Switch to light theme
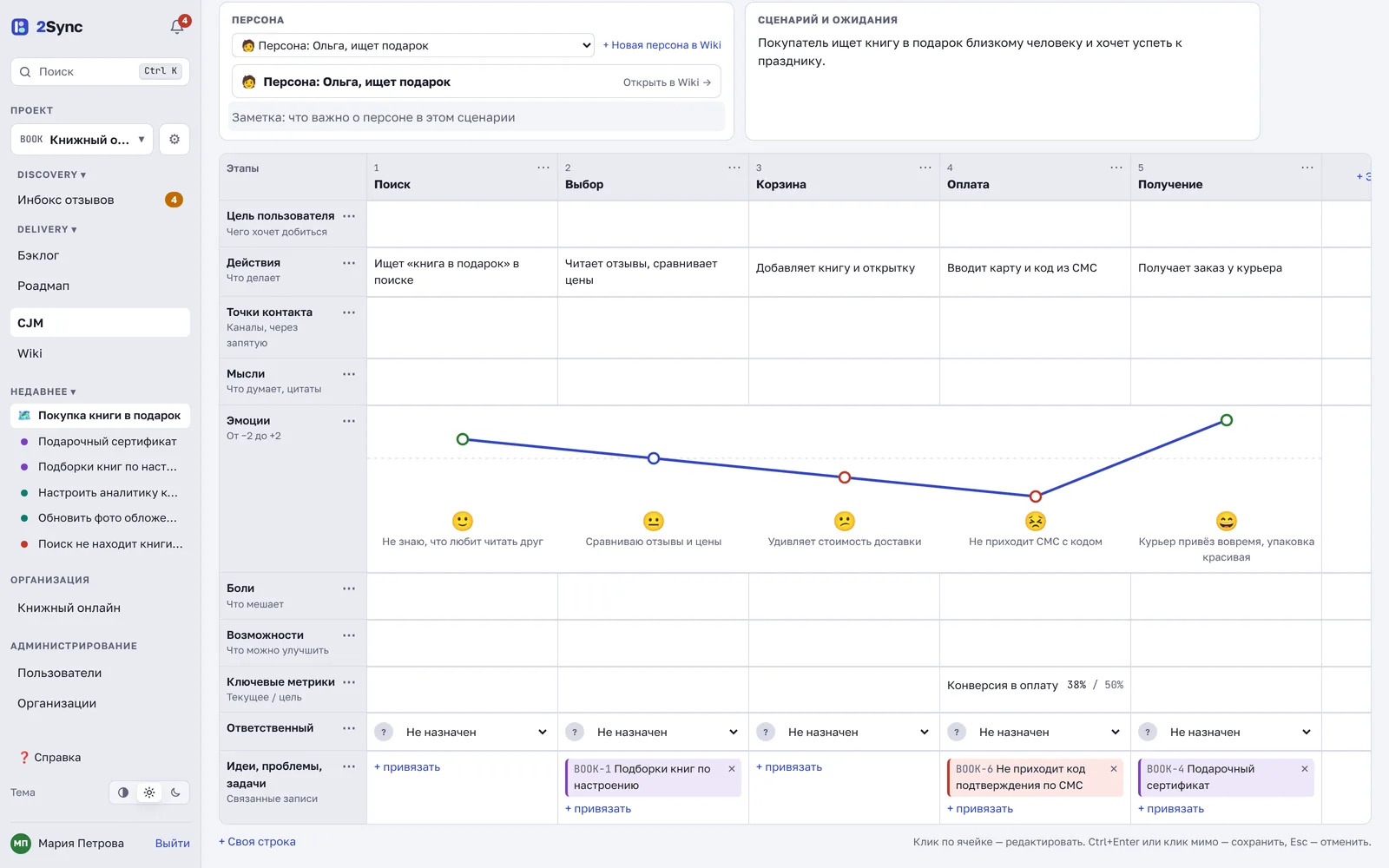 coord(149,792)
